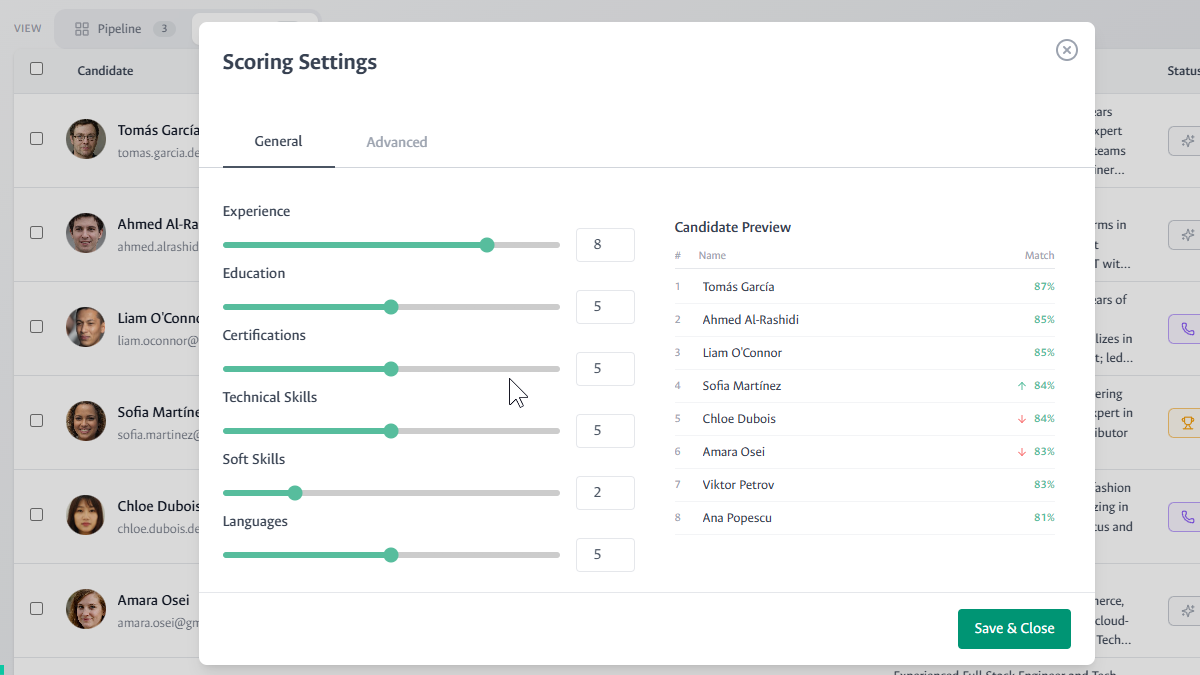Click Amara Osei's avatar in the table
This screenshot has width=1200, height=675.
[86, 609]
